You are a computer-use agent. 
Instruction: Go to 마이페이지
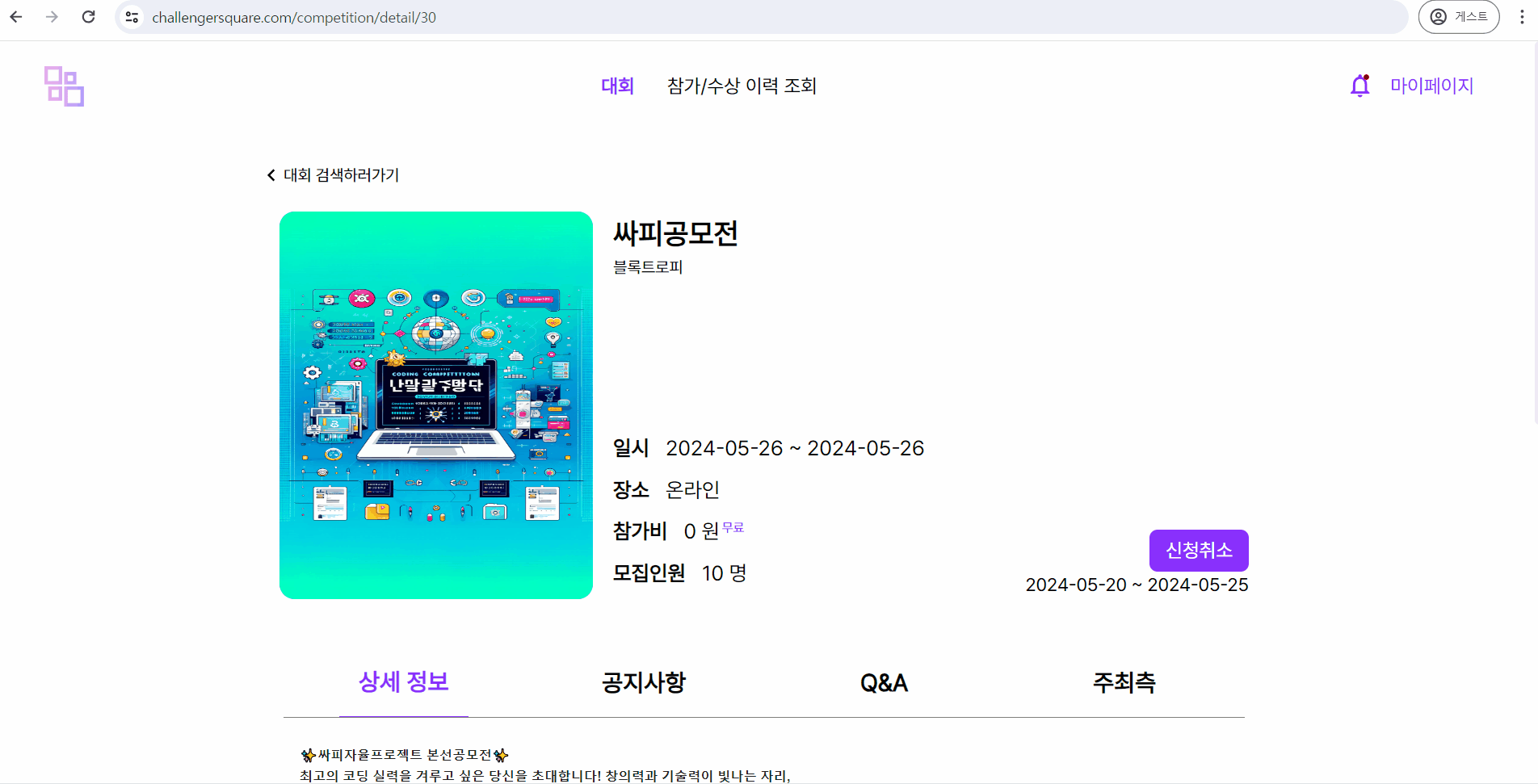click(1431, 86)
